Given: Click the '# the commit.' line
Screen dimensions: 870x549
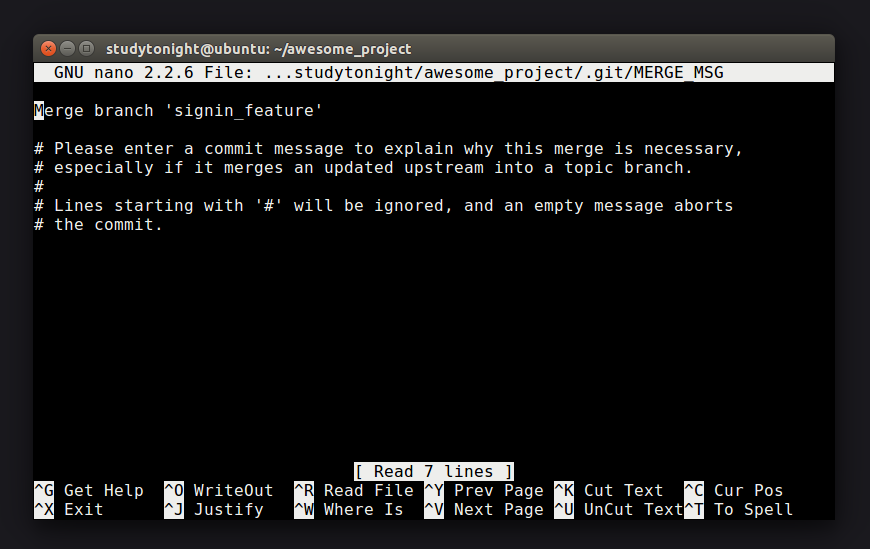Looking at the screenshot, I should coord(98,225).
